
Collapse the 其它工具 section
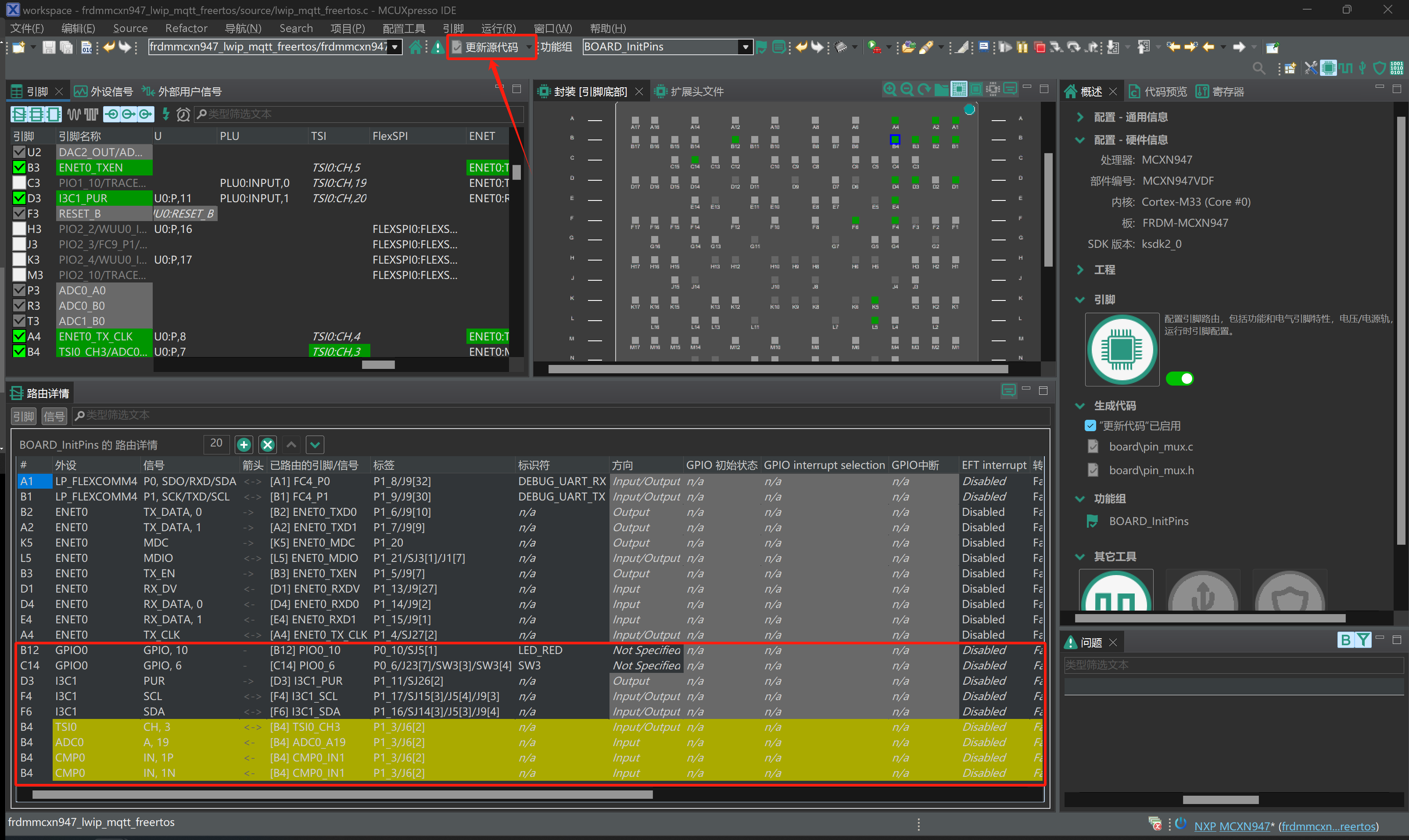1080,556
